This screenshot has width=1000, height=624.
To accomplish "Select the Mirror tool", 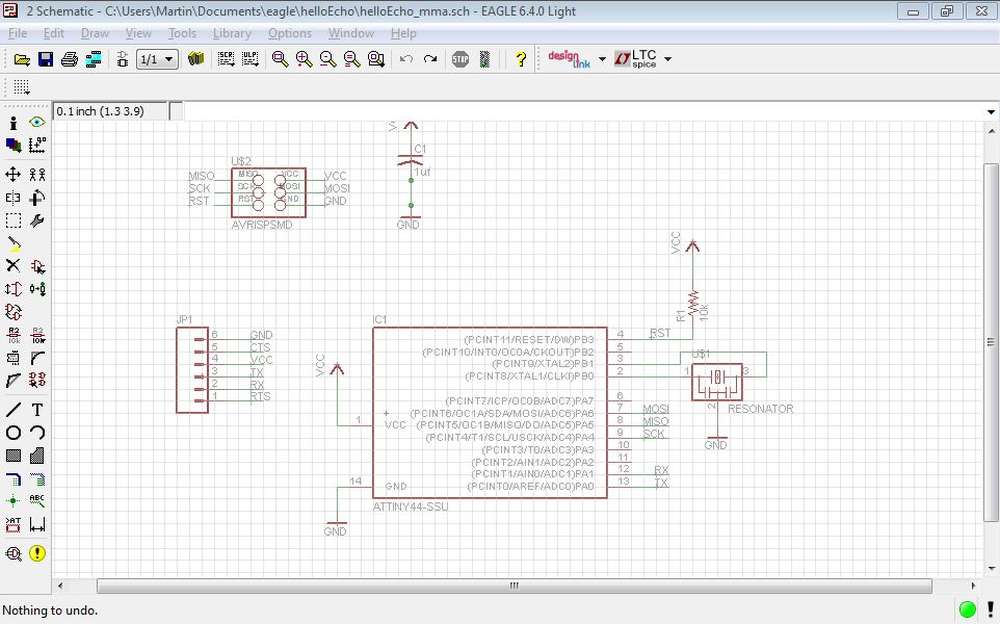I will click(13, 198).
